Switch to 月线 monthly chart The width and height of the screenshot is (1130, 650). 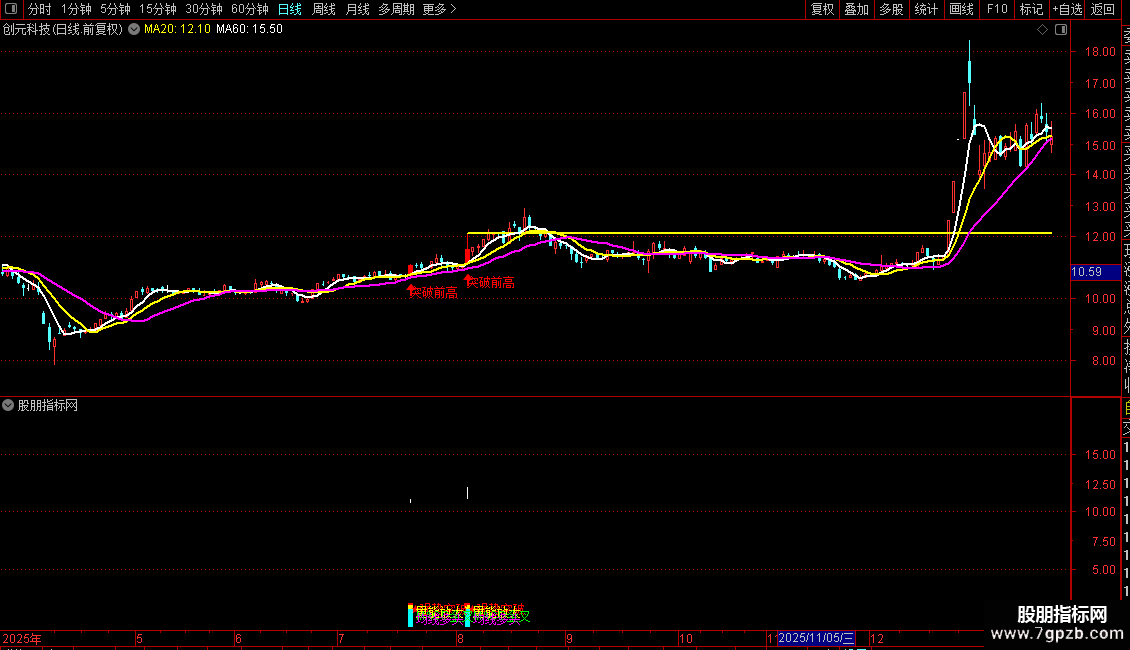[357, 9]
